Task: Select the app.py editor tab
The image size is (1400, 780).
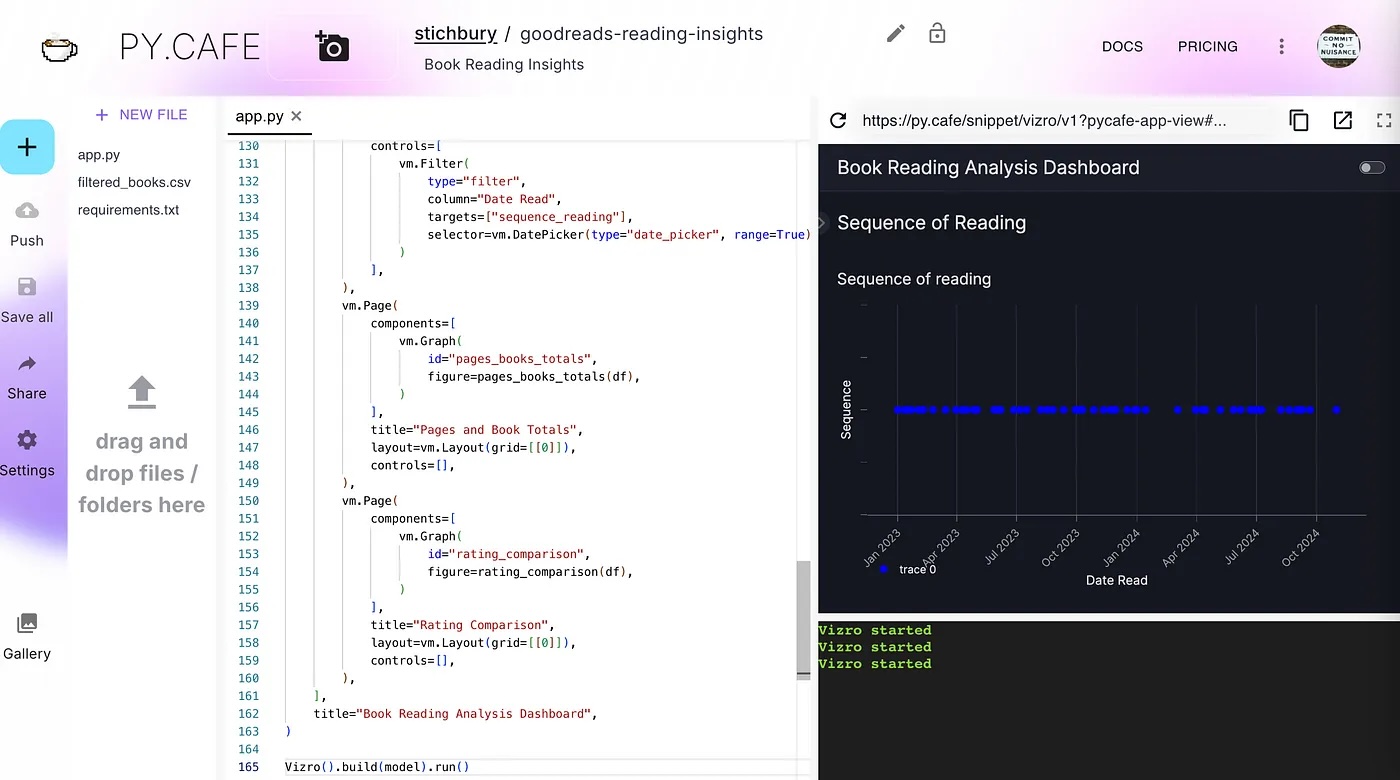Action: (x=260, y=115)
